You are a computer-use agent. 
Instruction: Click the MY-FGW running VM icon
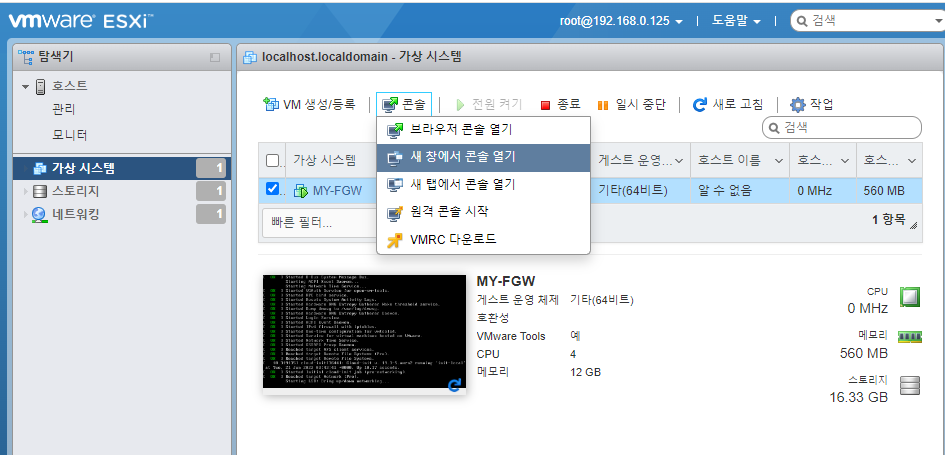[300, 191]
